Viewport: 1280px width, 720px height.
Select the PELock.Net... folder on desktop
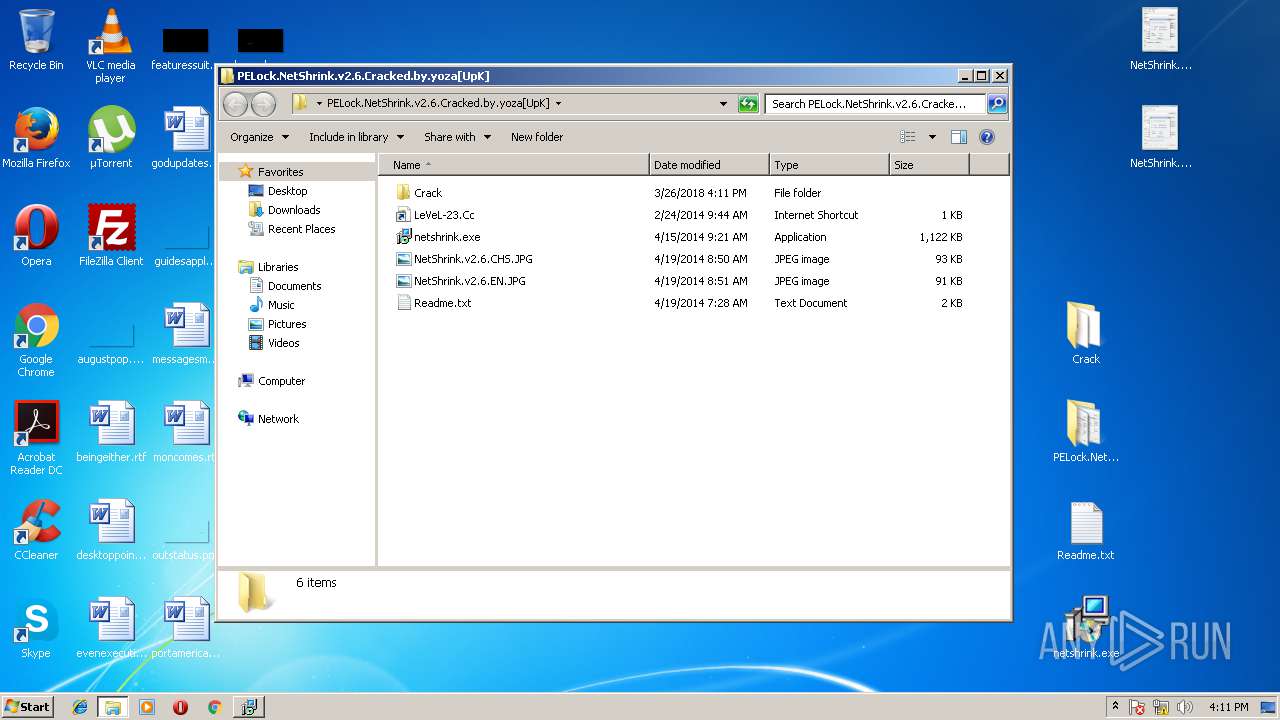[1085, 431]
